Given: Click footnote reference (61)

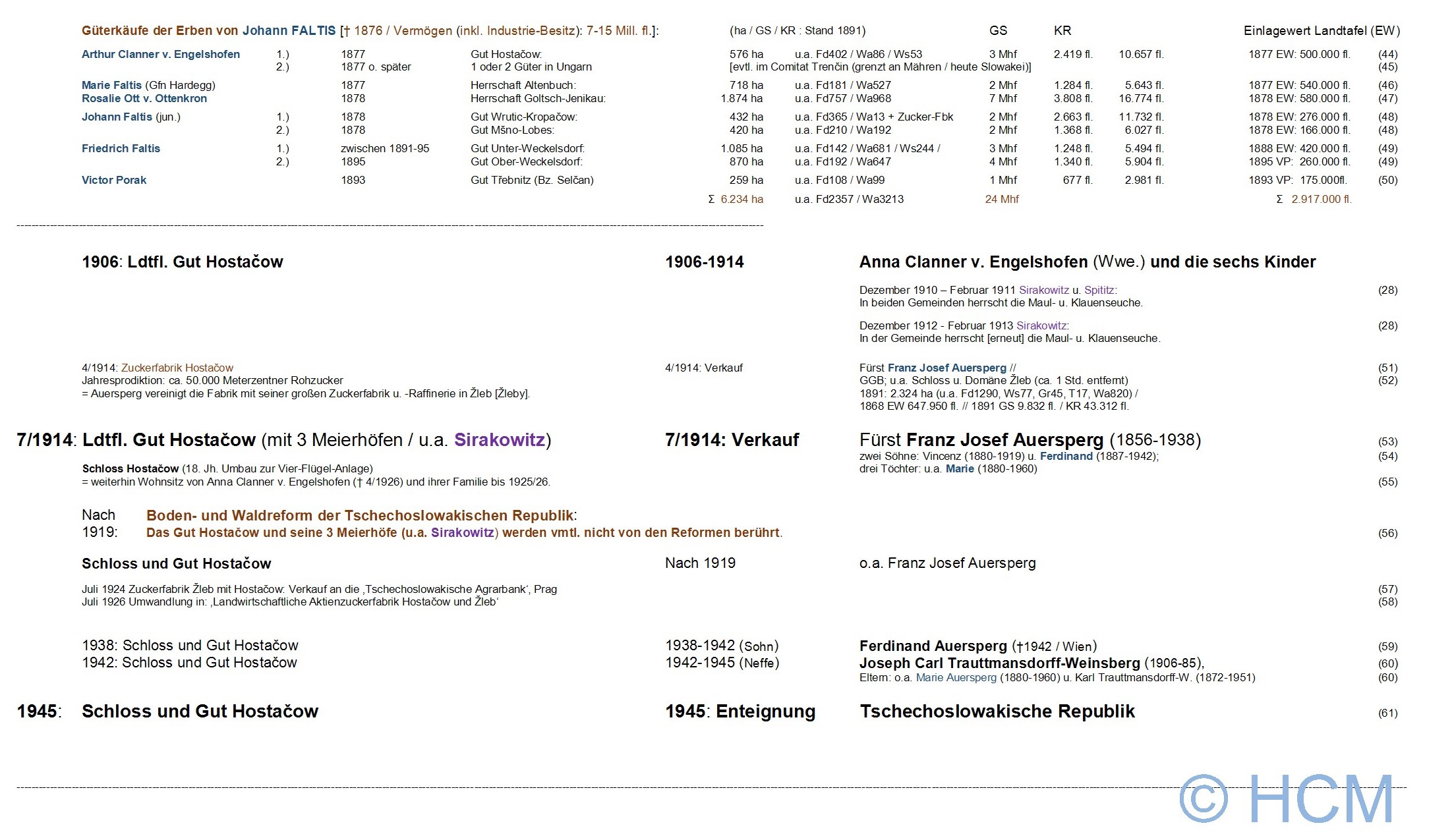Looking at the screenshot, I should [1387, 713].
